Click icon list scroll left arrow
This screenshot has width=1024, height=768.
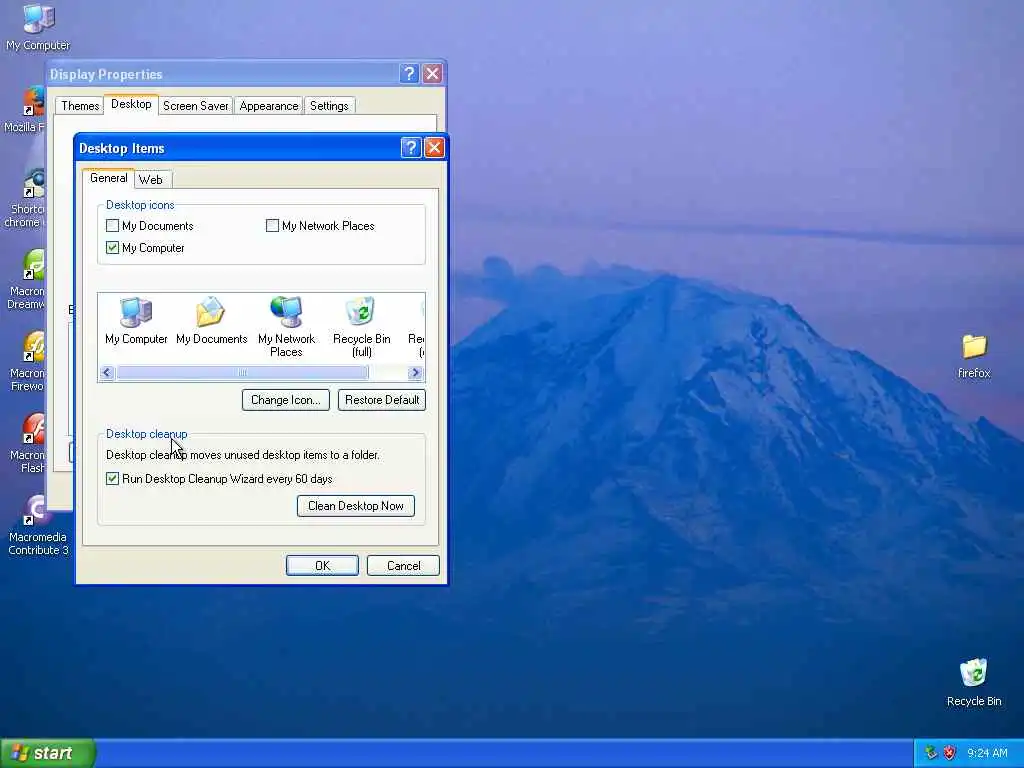(x=107, y=372)
